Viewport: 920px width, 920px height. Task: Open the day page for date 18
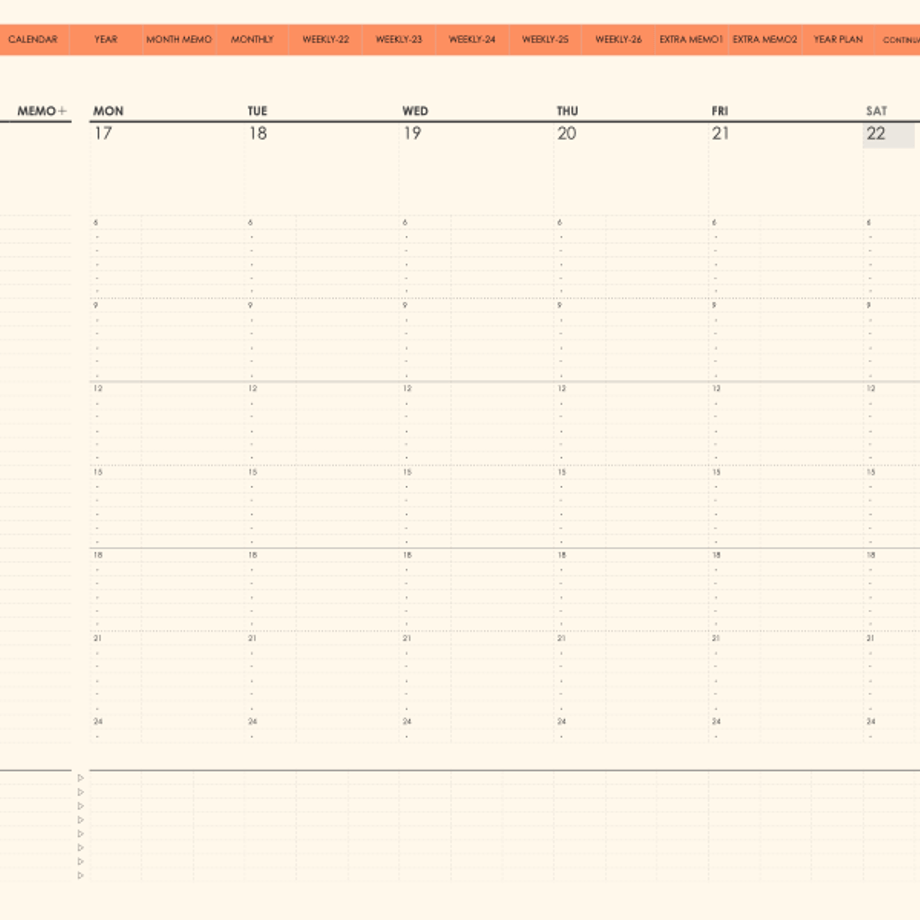pos(258,133)
